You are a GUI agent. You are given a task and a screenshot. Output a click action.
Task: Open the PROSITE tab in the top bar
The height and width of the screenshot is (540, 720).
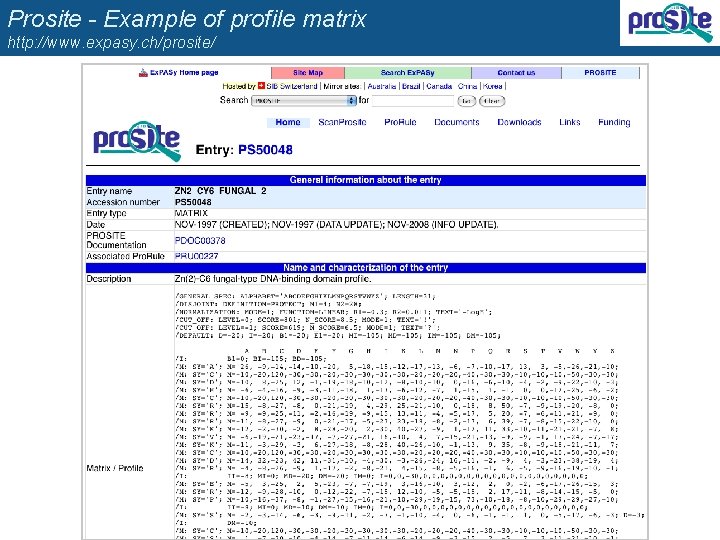tap(600, 73)
